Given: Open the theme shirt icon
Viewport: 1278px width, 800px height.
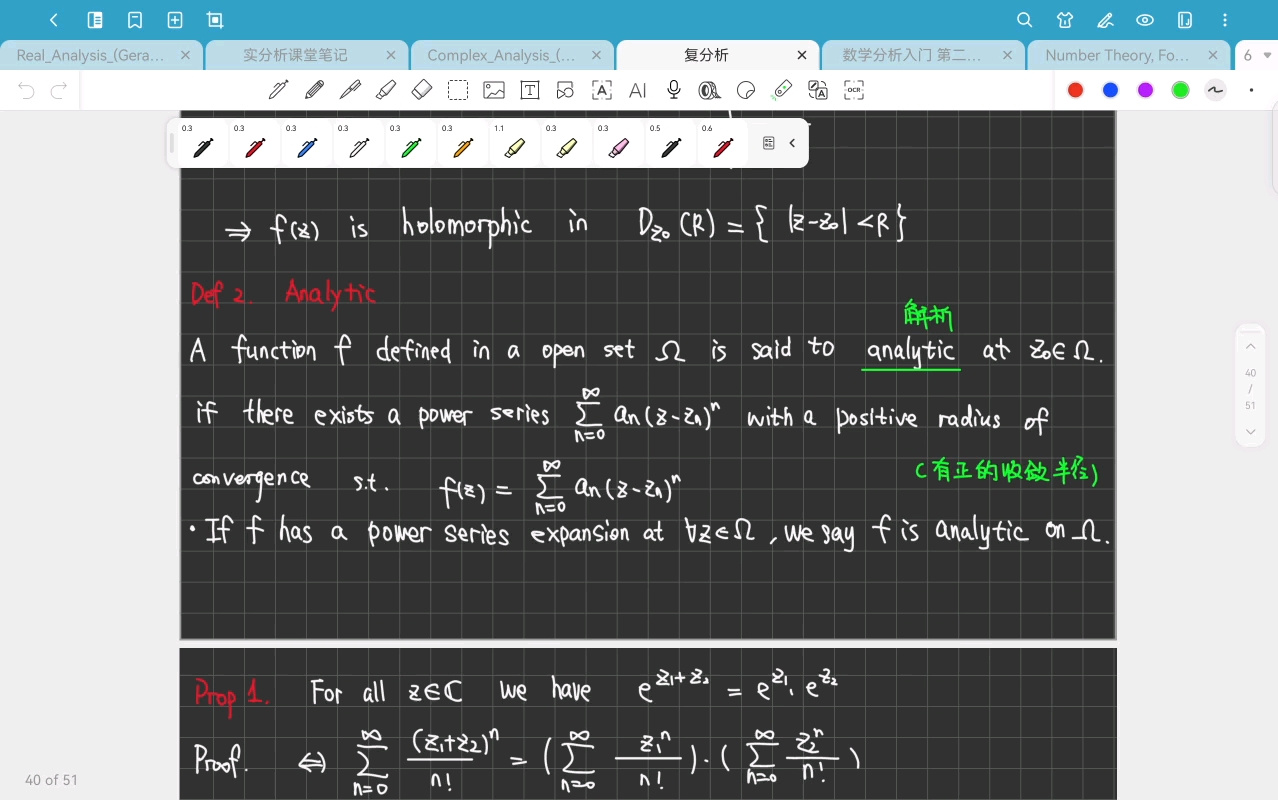Looking at the screenshot, I should click(x=1065, y=20).
